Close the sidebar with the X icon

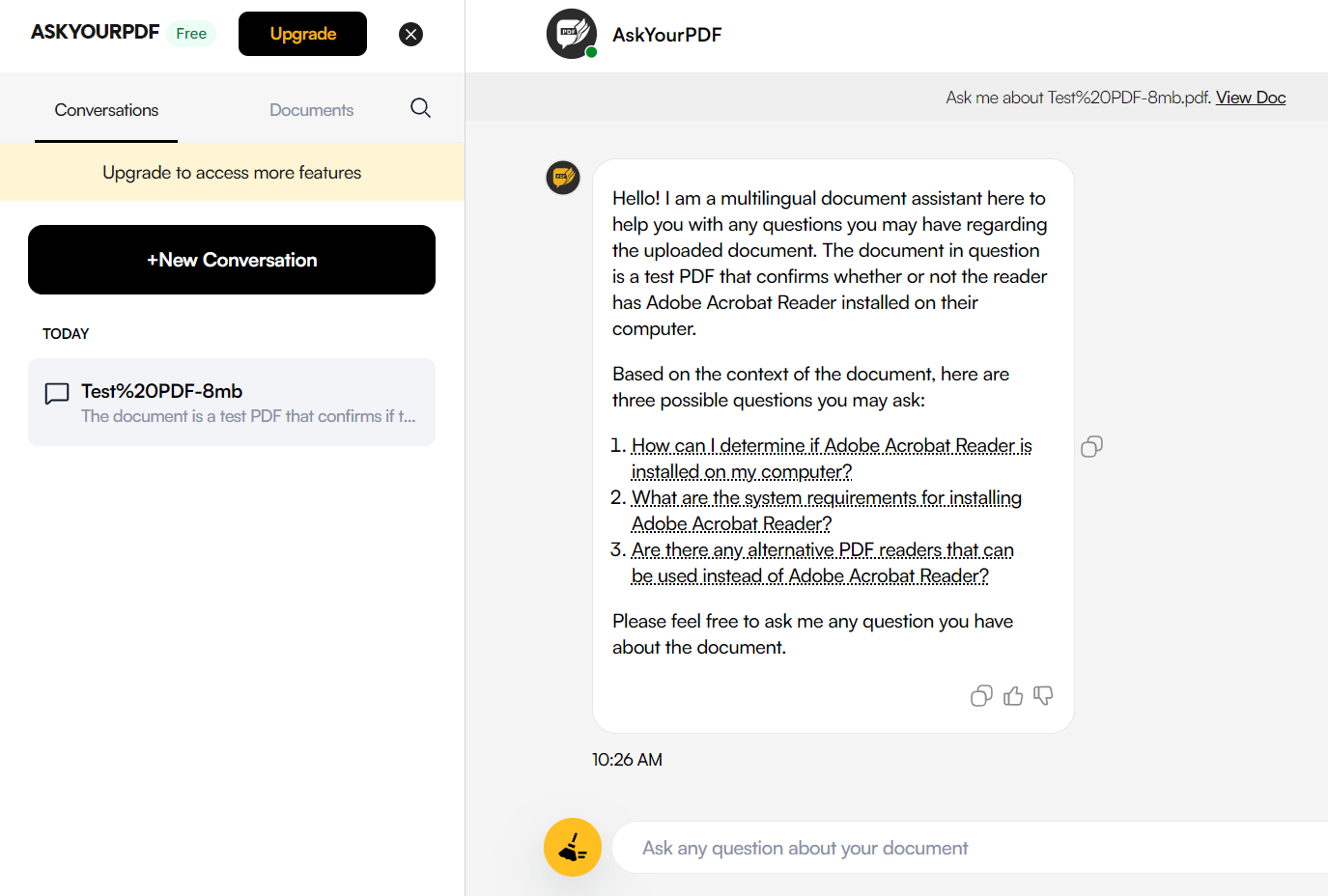(x=410, y=35)
